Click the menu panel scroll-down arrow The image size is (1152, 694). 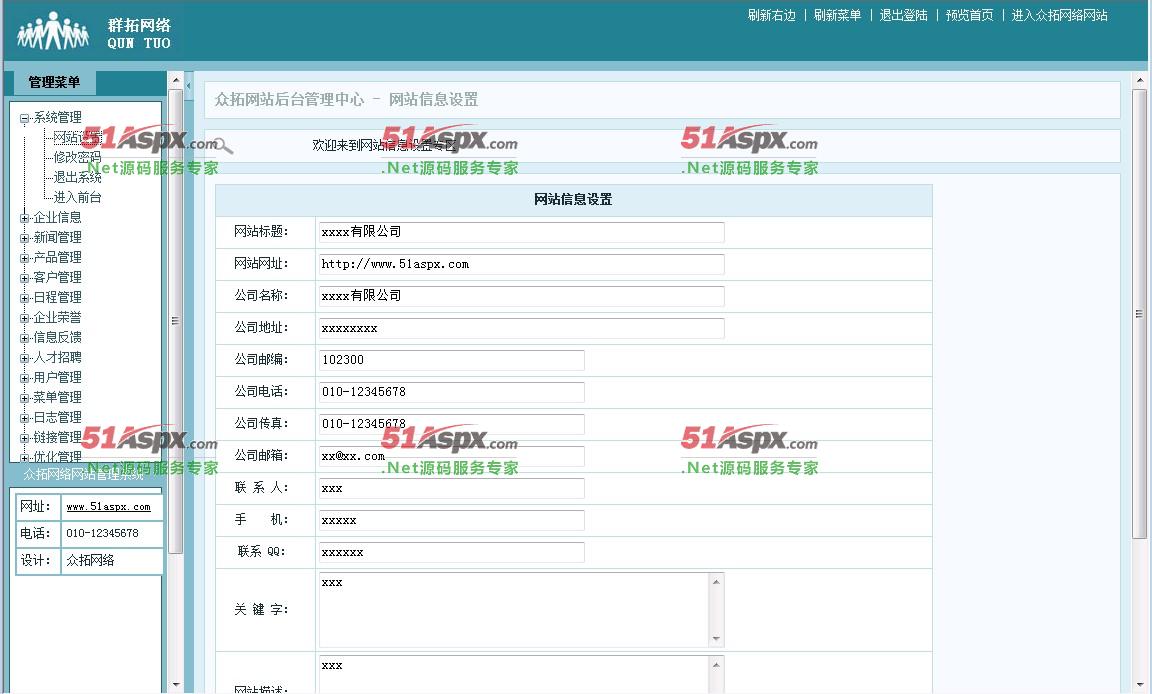pos(176,685)
